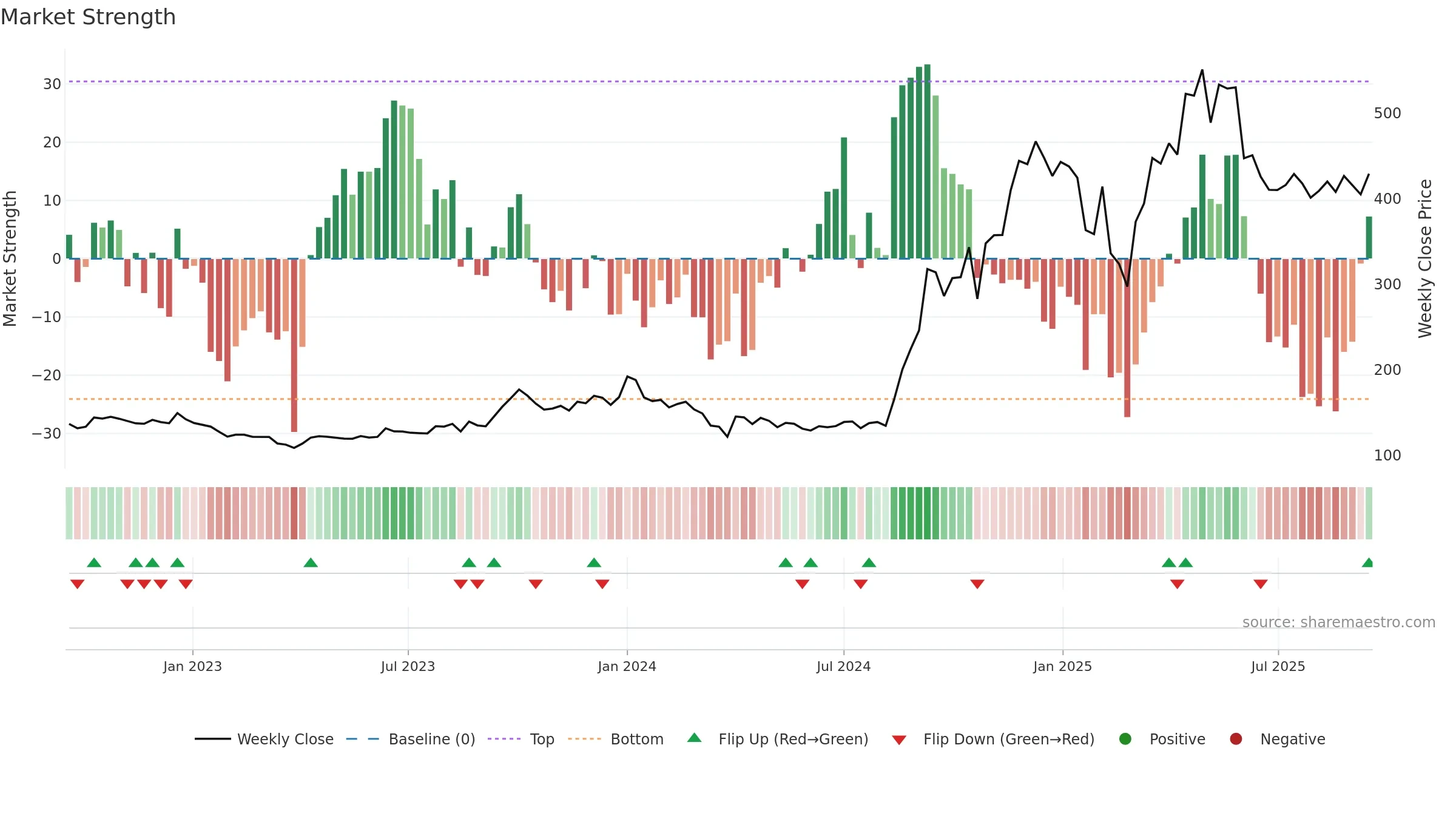Click the 300 tick on right axis
Image resolution: width=1456 pixels, height=819 pixels.
coord(1387,285)
